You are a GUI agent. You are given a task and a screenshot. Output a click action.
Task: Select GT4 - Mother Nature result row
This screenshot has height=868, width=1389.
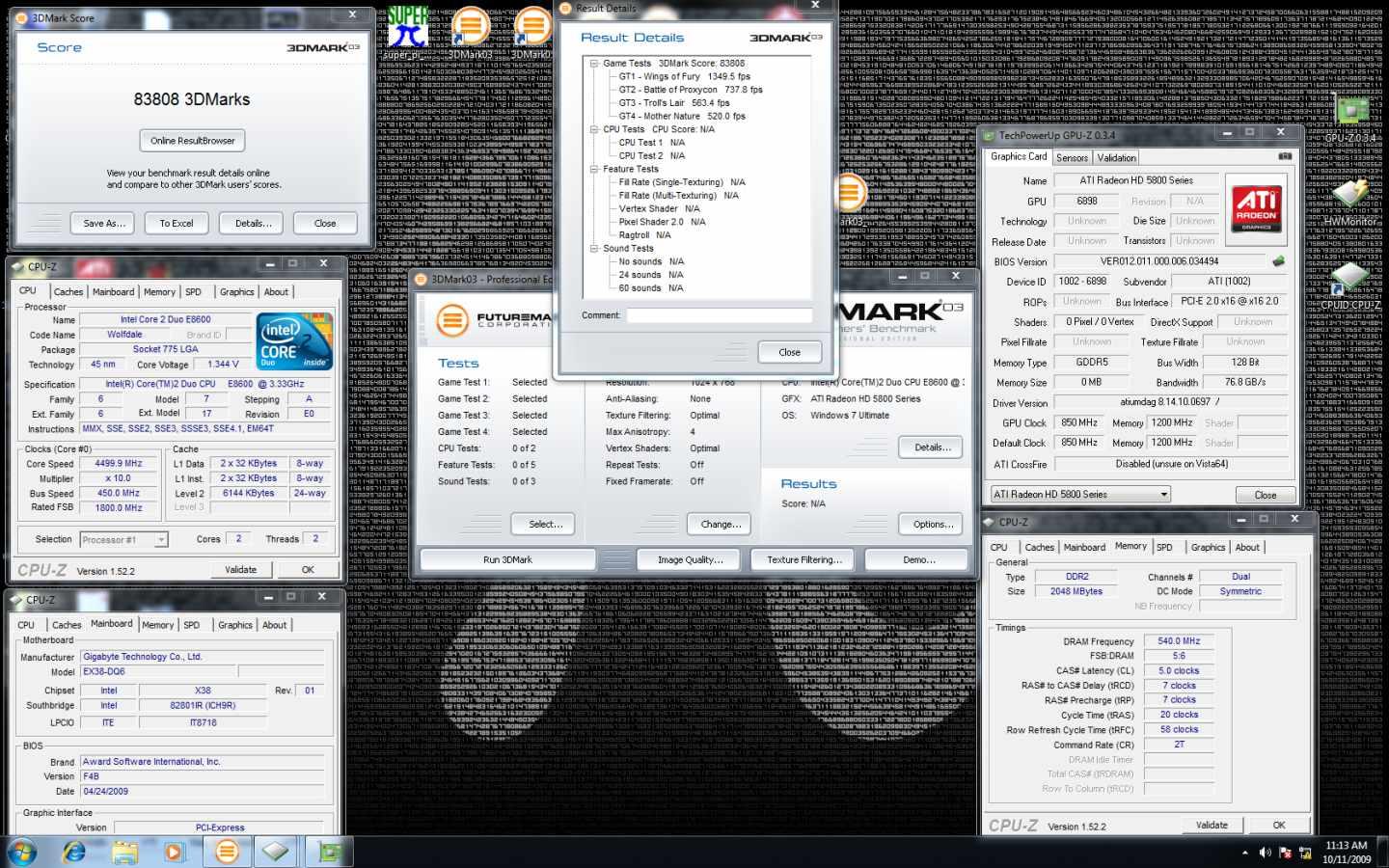681,117
